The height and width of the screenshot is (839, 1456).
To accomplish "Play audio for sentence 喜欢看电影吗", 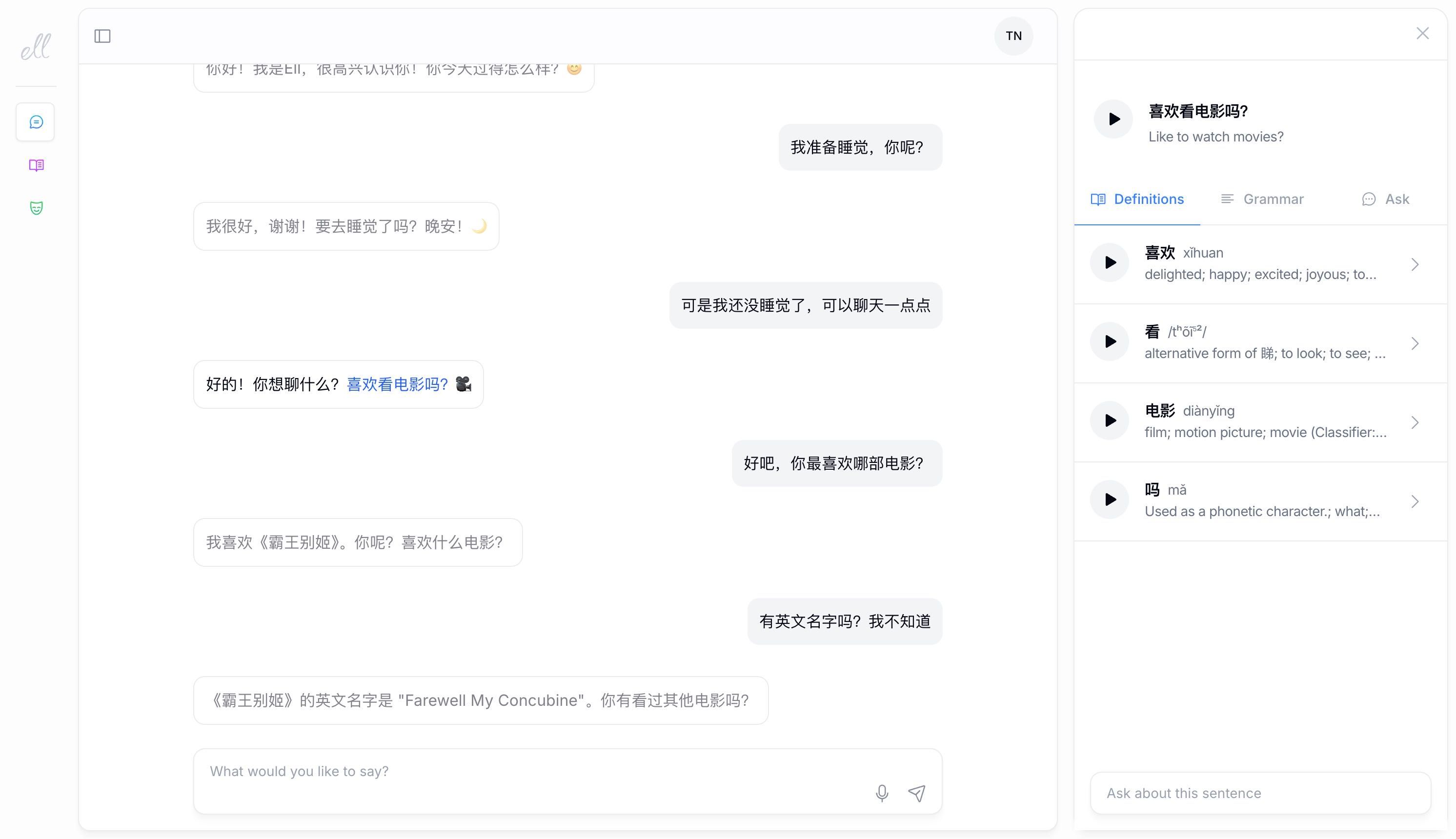I will click(1113, 120).
